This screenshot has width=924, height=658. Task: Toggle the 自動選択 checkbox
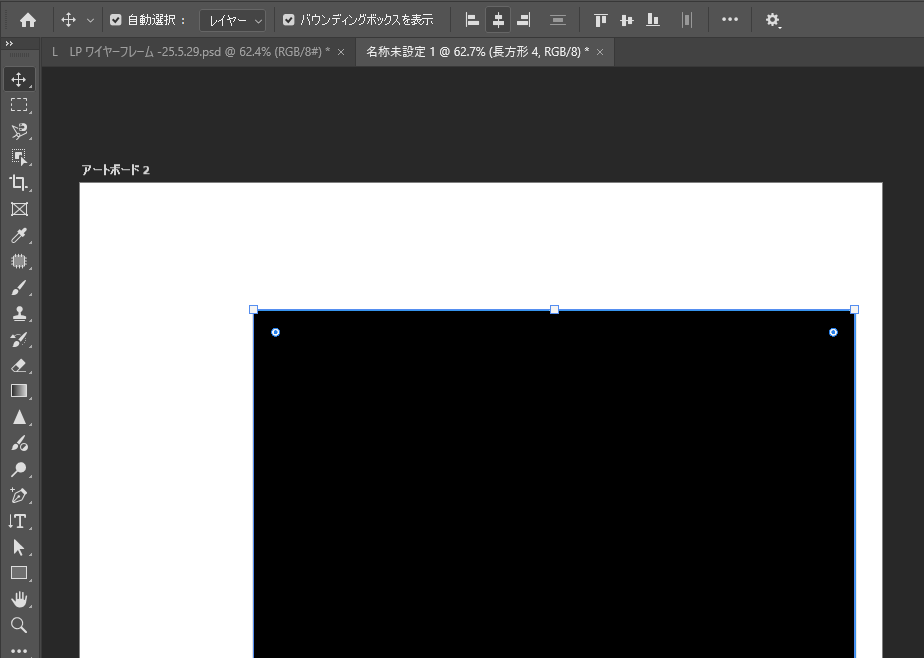116,20
